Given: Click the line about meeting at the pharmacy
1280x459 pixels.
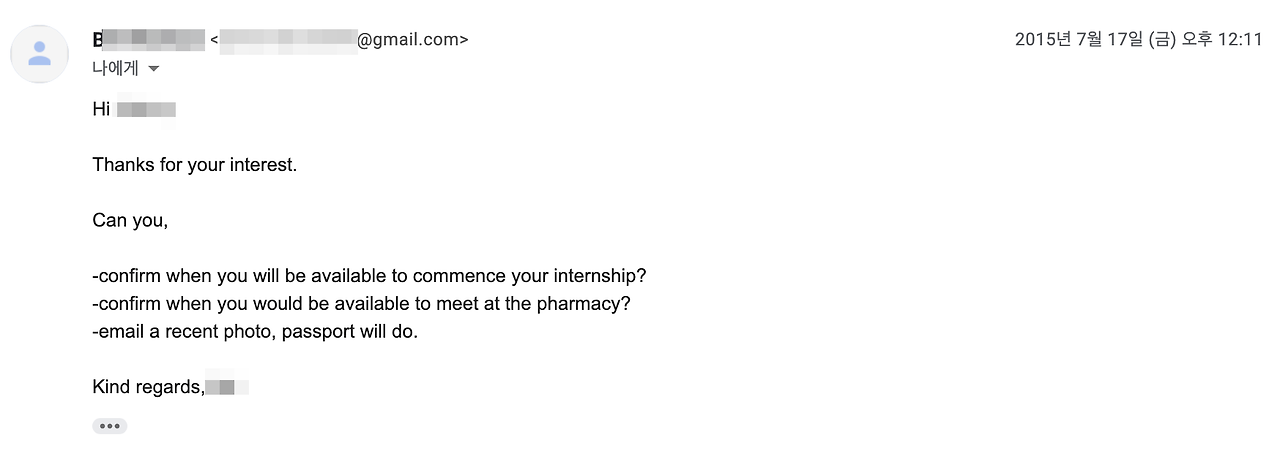Looking at the screenshot, I should click(361, 303).
